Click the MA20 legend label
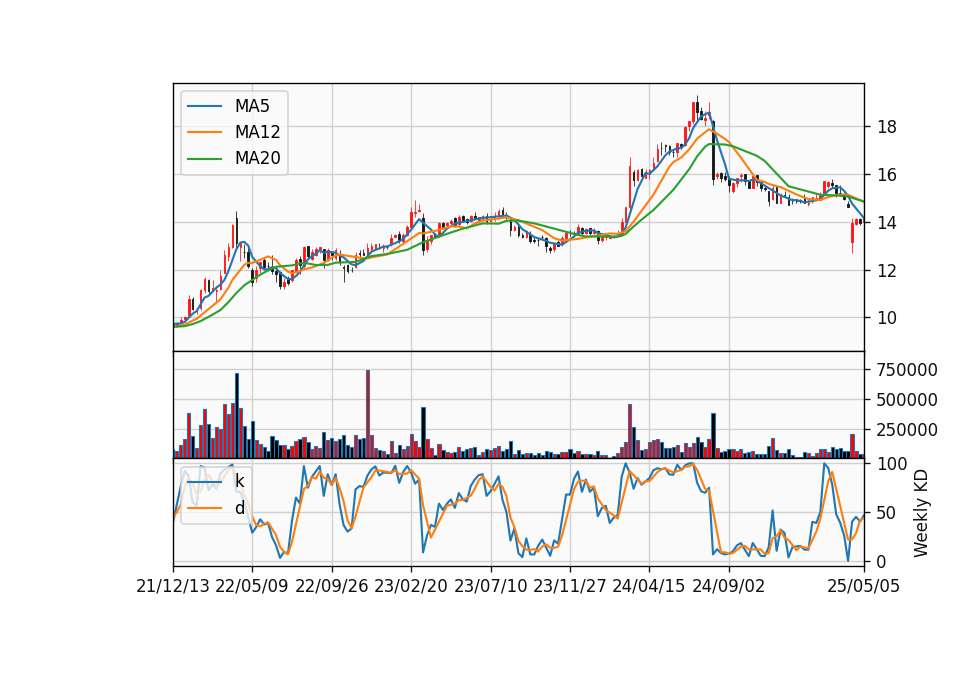This screenshot has height=690, width=960. click(x=257, y=158)
